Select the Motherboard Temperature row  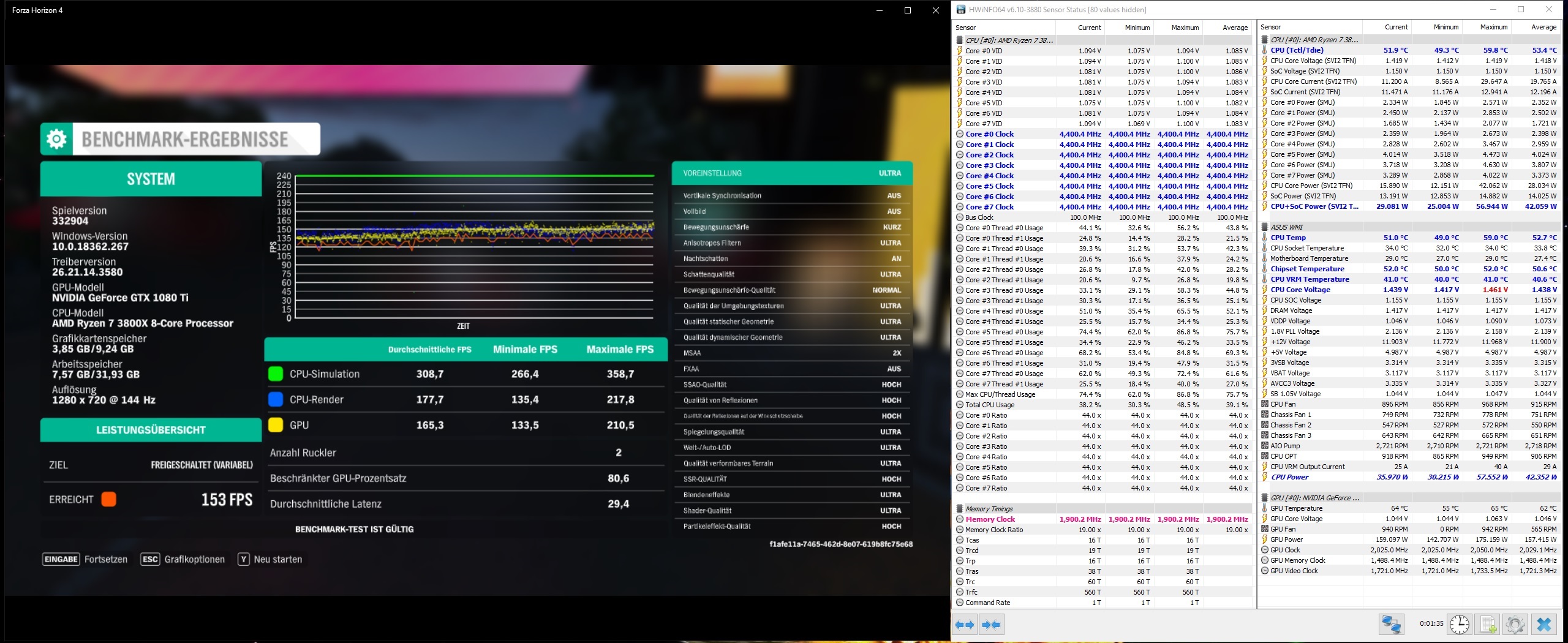[x=1410, y=258]
